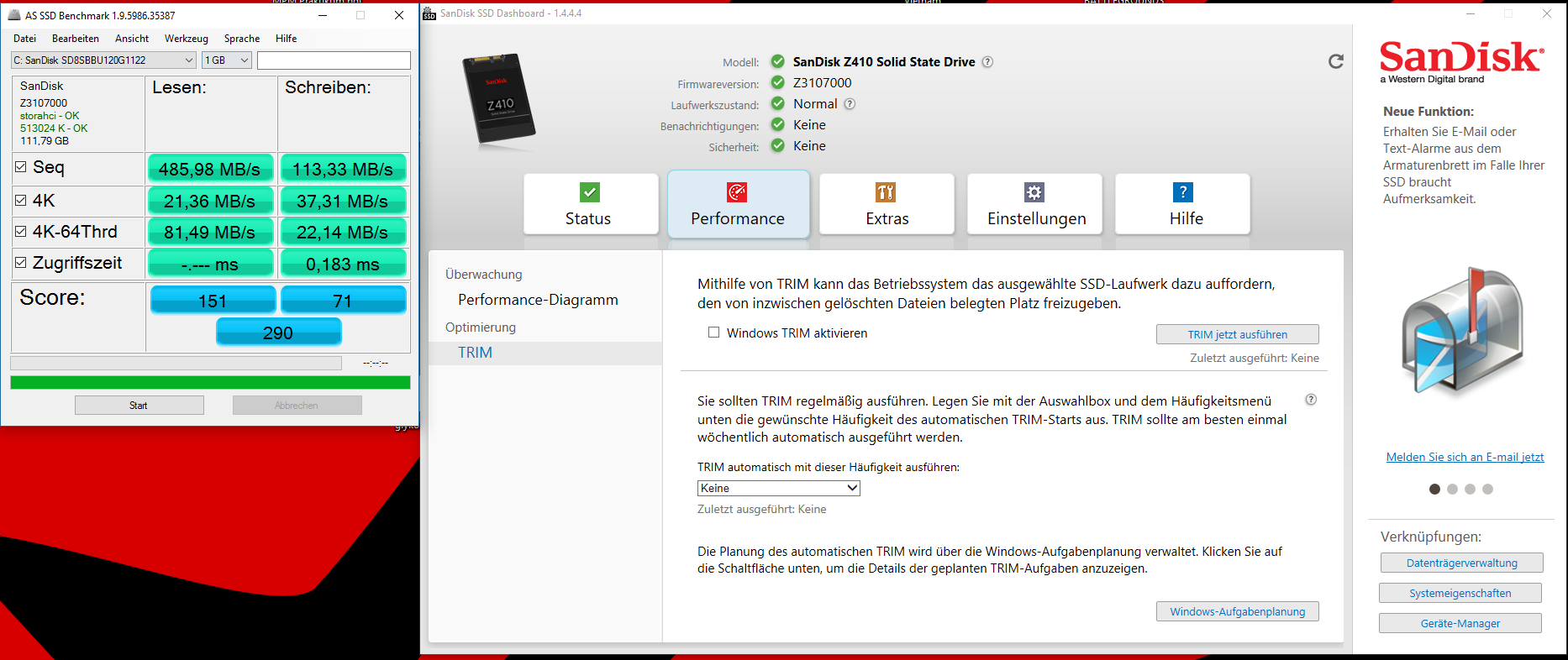Open the Extras tab

pyautogui.click(x=887, y=204)
